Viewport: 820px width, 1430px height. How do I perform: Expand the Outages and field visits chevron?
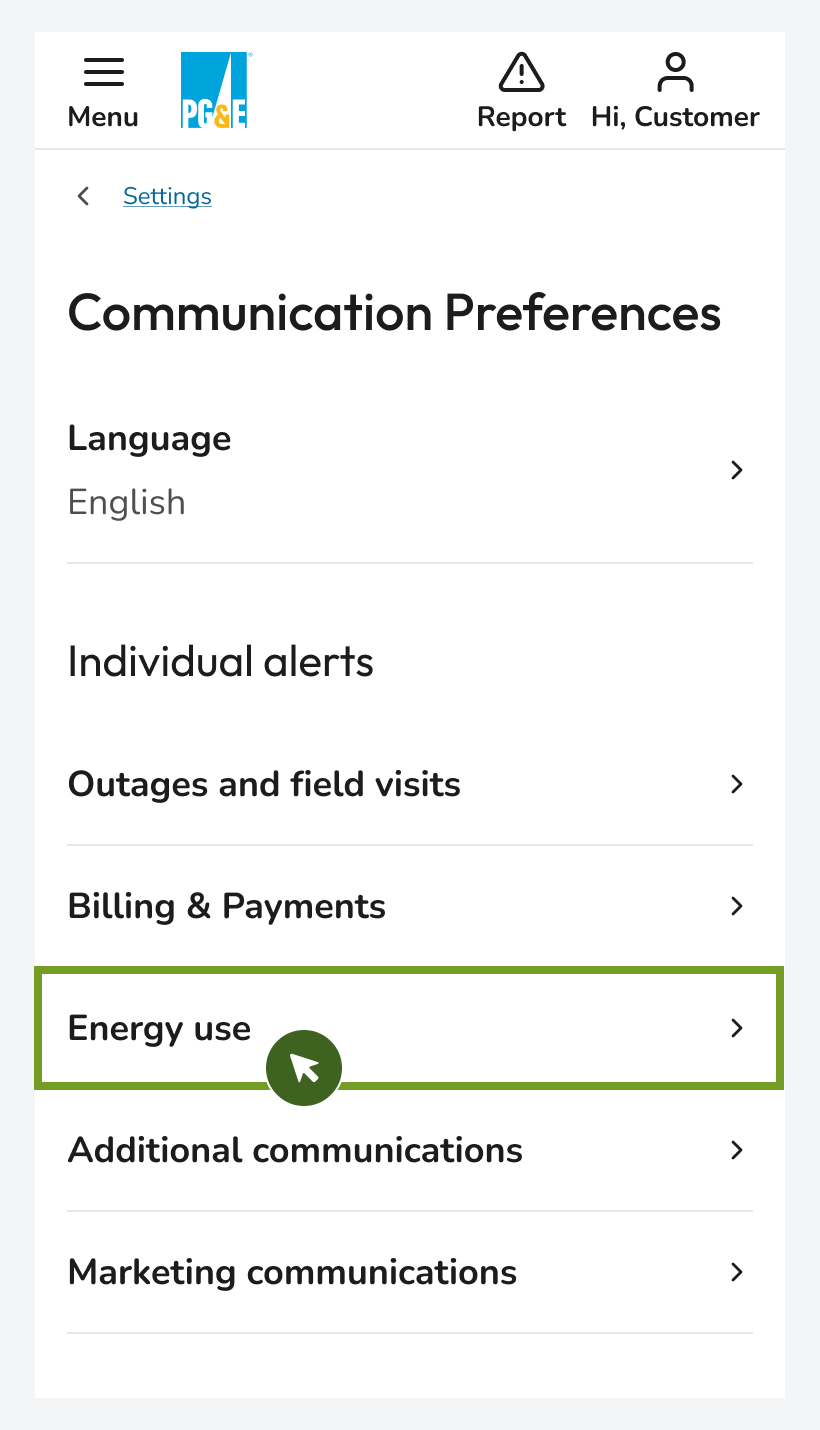tap(737, 784)
